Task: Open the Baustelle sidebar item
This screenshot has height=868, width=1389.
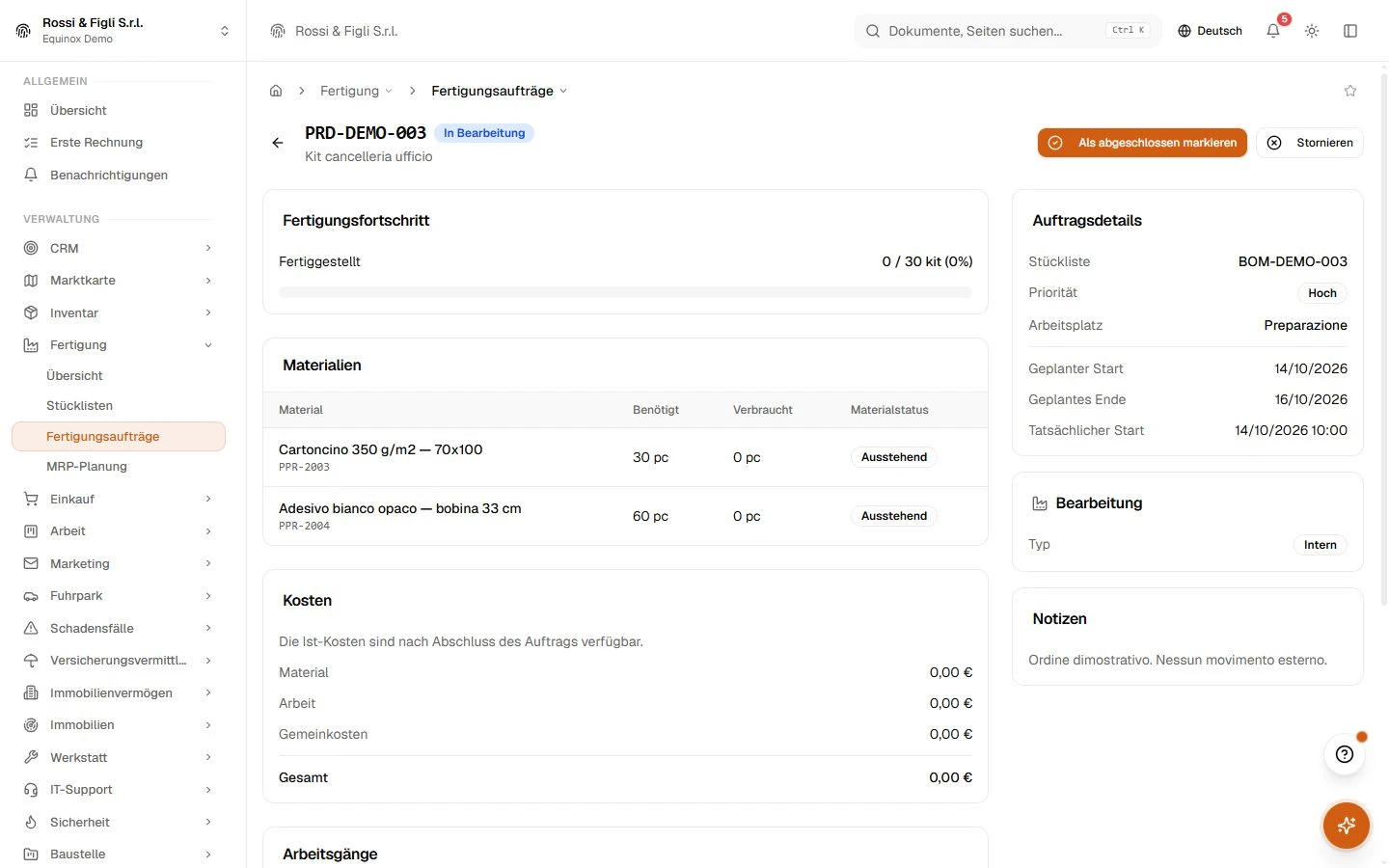Action: pyautogui.click(x=118, y=854)
